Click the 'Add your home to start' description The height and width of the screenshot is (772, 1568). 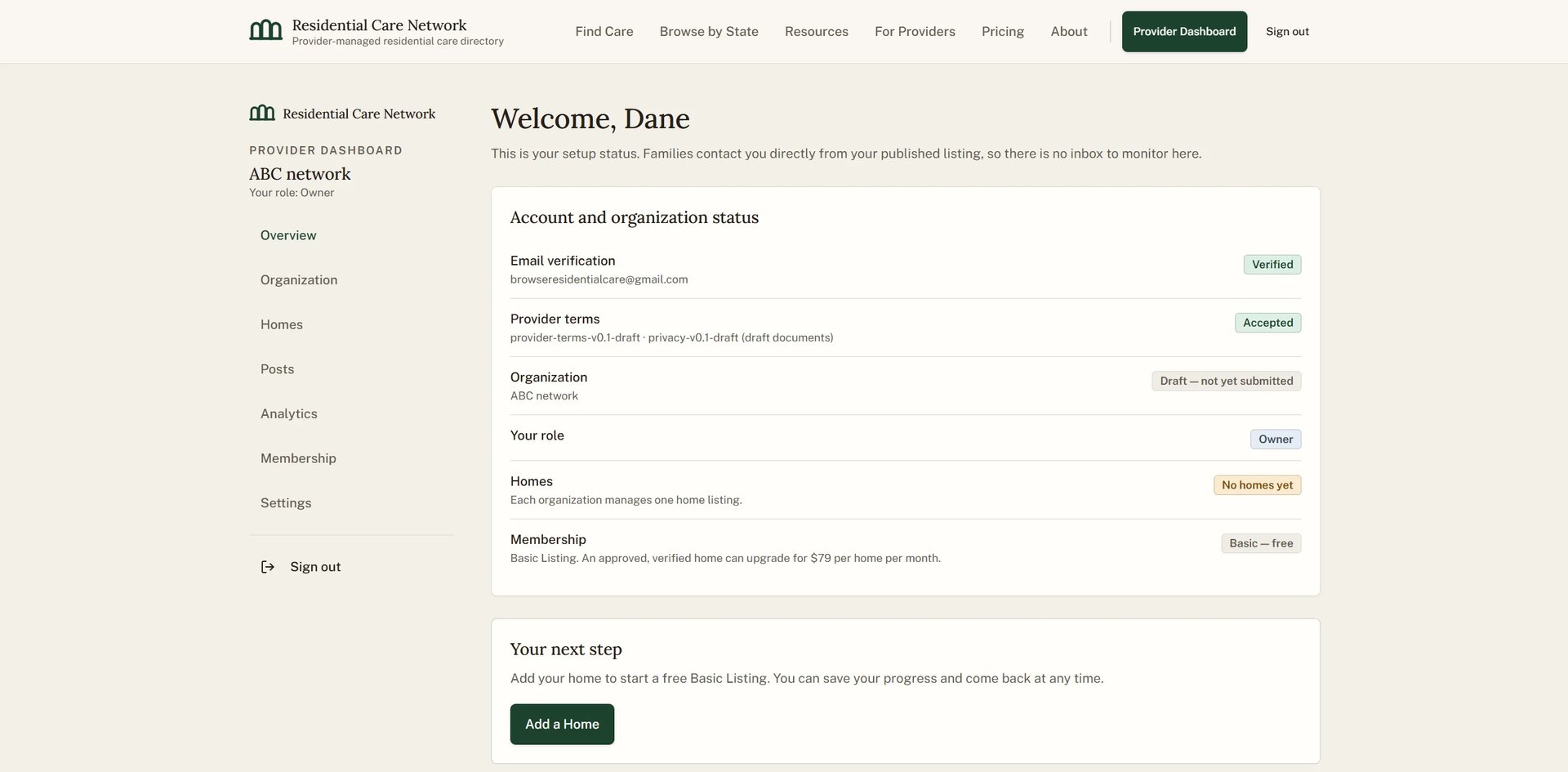[x=807, y=678]
